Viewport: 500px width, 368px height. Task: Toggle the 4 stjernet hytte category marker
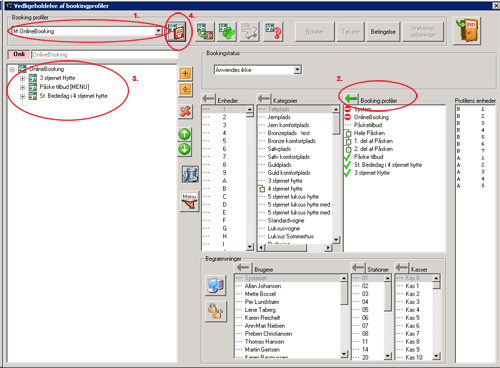click(262, 189)
